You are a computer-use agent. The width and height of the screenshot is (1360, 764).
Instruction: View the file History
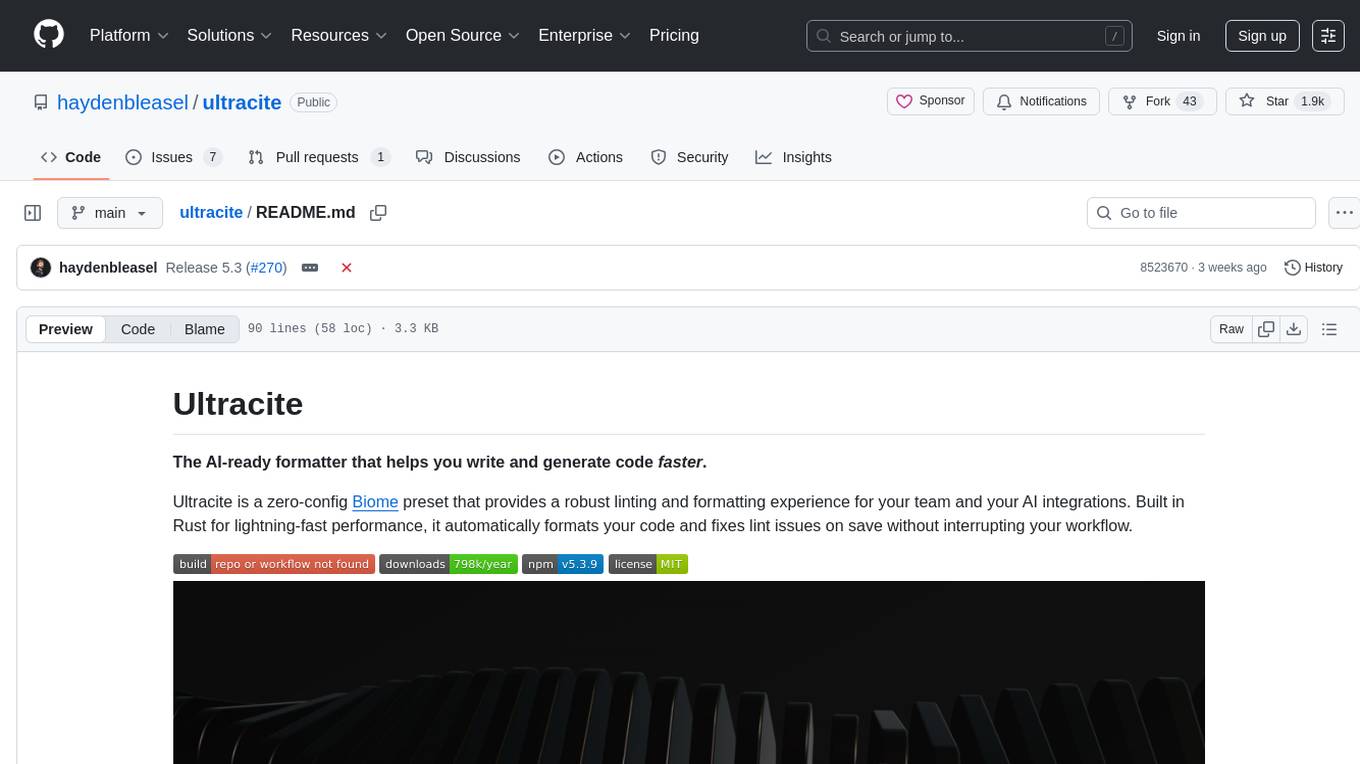coord(1313,268)
